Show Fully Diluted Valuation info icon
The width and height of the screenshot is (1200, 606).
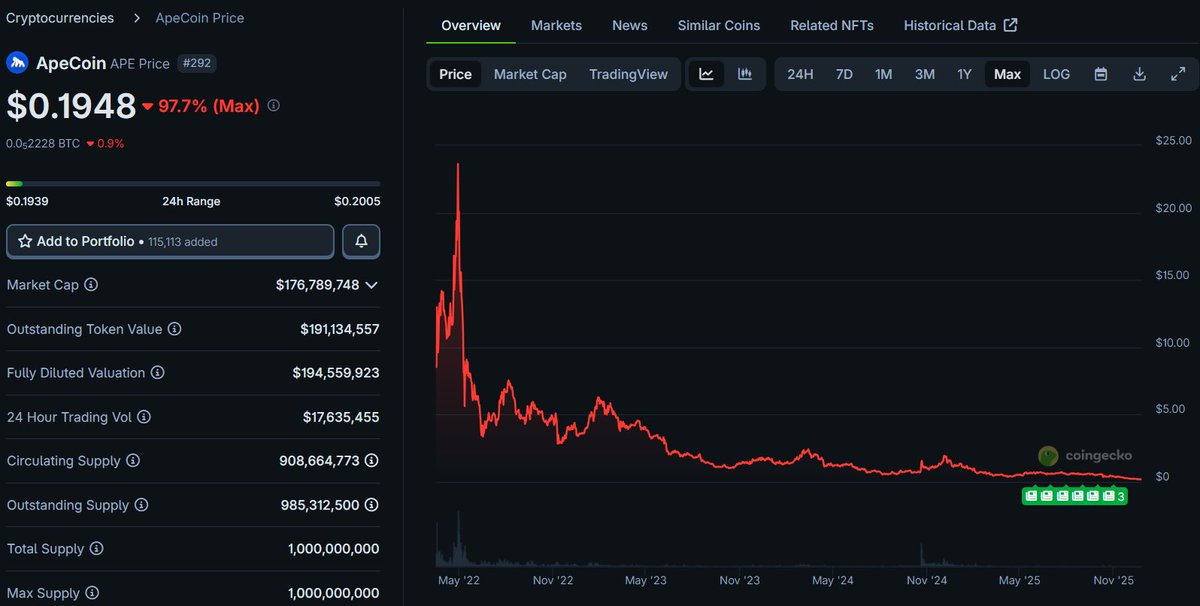[157, 373]
